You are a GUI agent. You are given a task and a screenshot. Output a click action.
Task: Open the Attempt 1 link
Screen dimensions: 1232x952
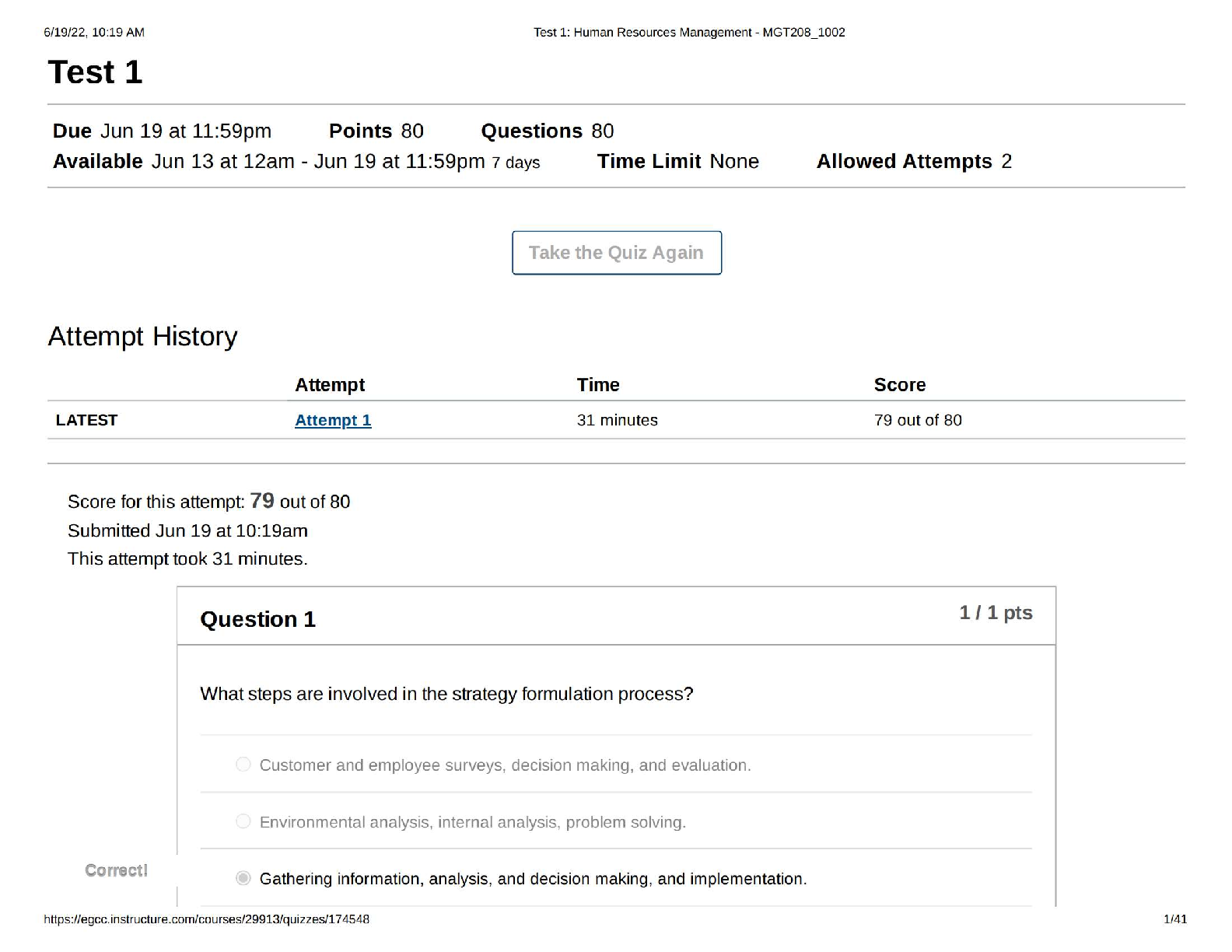coord(333,420)
